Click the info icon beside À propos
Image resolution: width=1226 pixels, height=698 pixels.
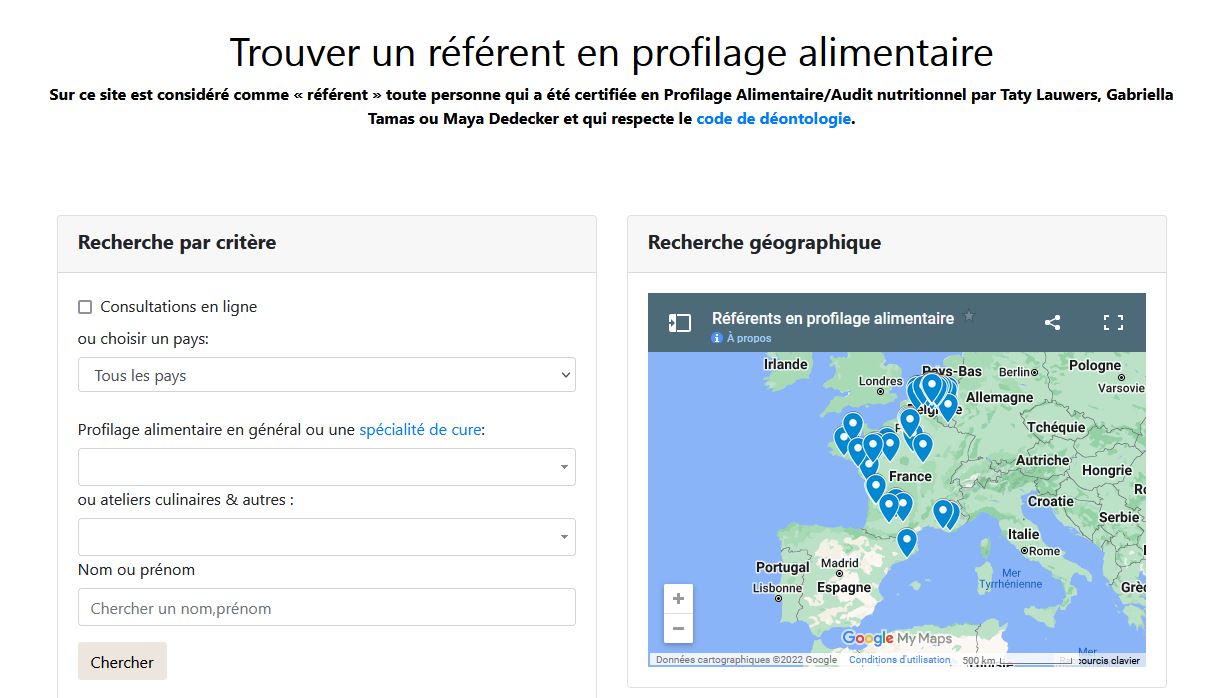coord(717,339)
